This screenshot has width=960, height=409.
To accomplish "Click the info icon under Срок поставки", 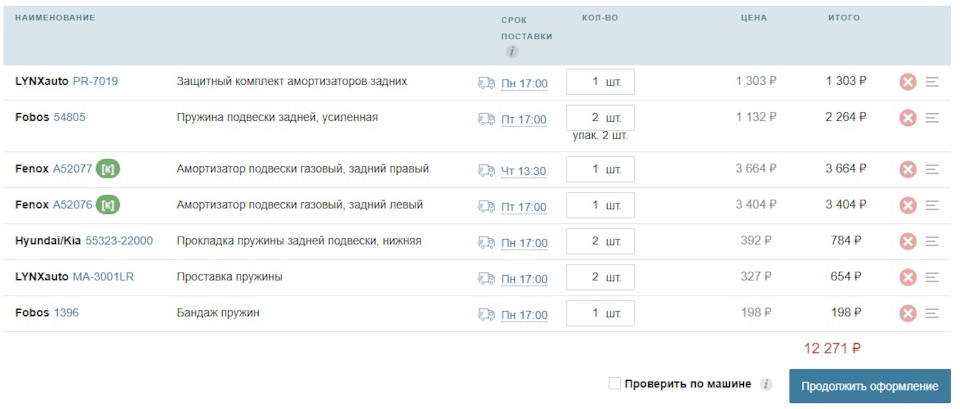I will pos(512,51).
